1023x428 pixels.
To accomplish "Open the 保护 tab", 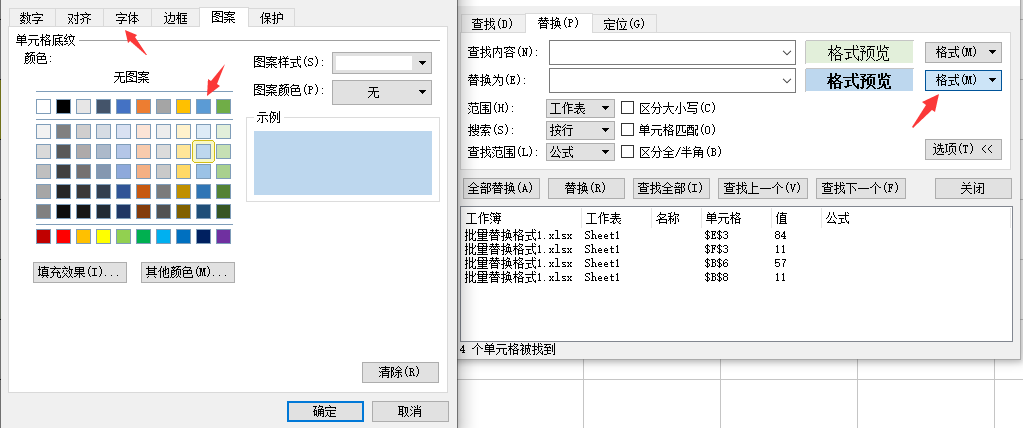I will coord(271,18).
